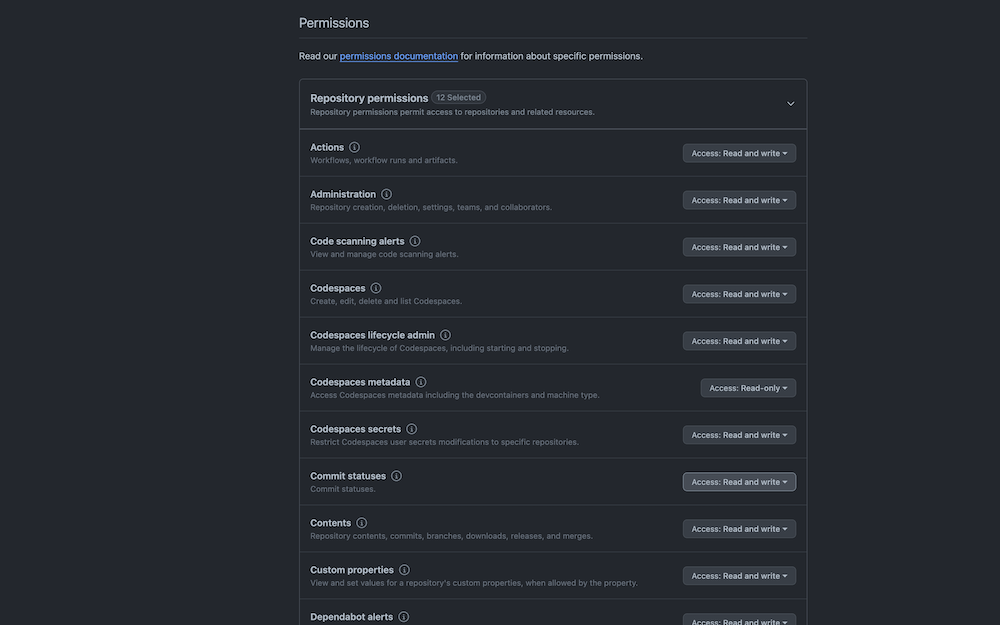Click the Contents permission info icon
The image size is (1000, 625).
[362, 523]
